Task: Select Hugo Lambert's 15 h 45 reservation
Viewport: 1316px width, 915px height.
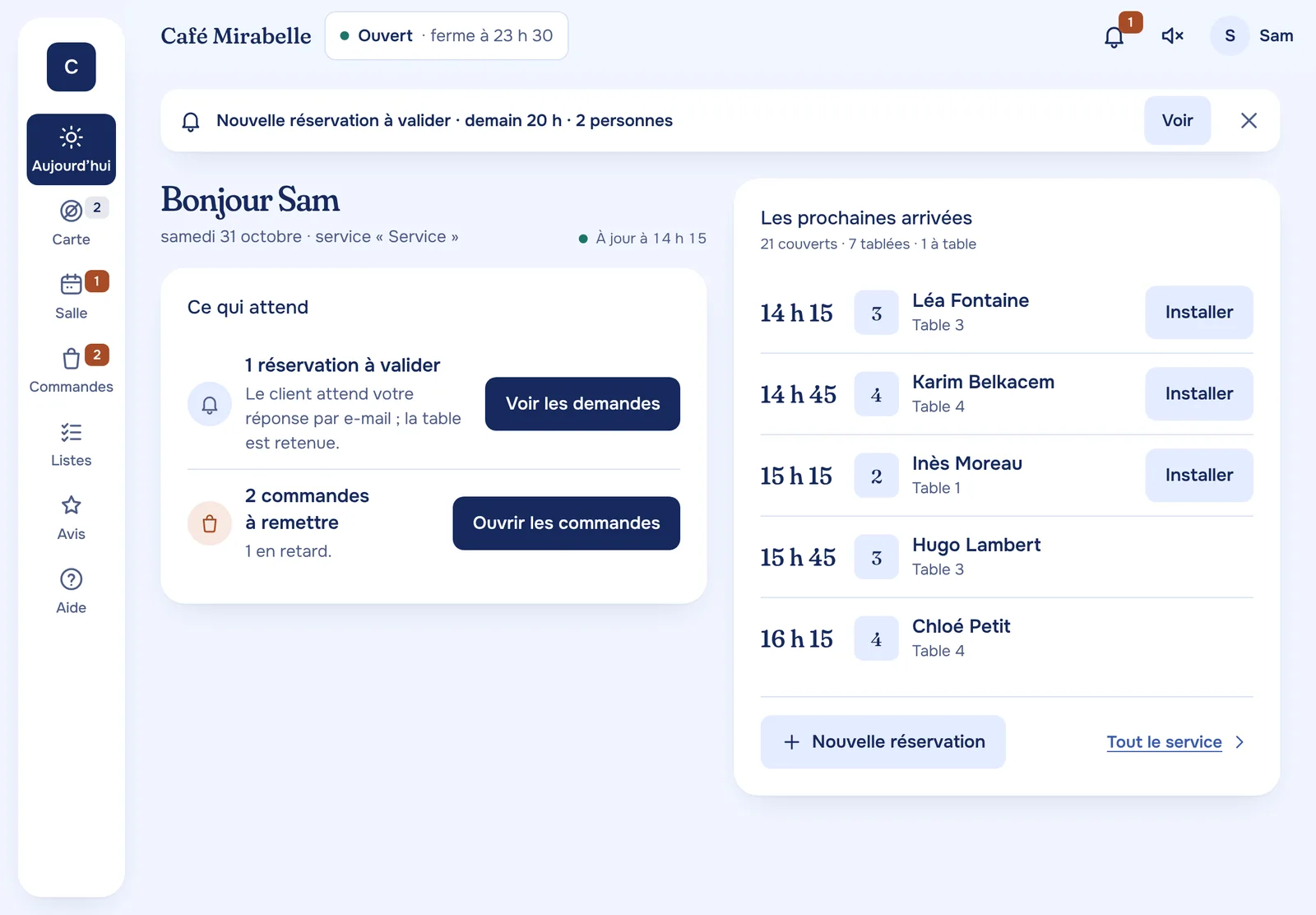Action: click(1007, 557)
